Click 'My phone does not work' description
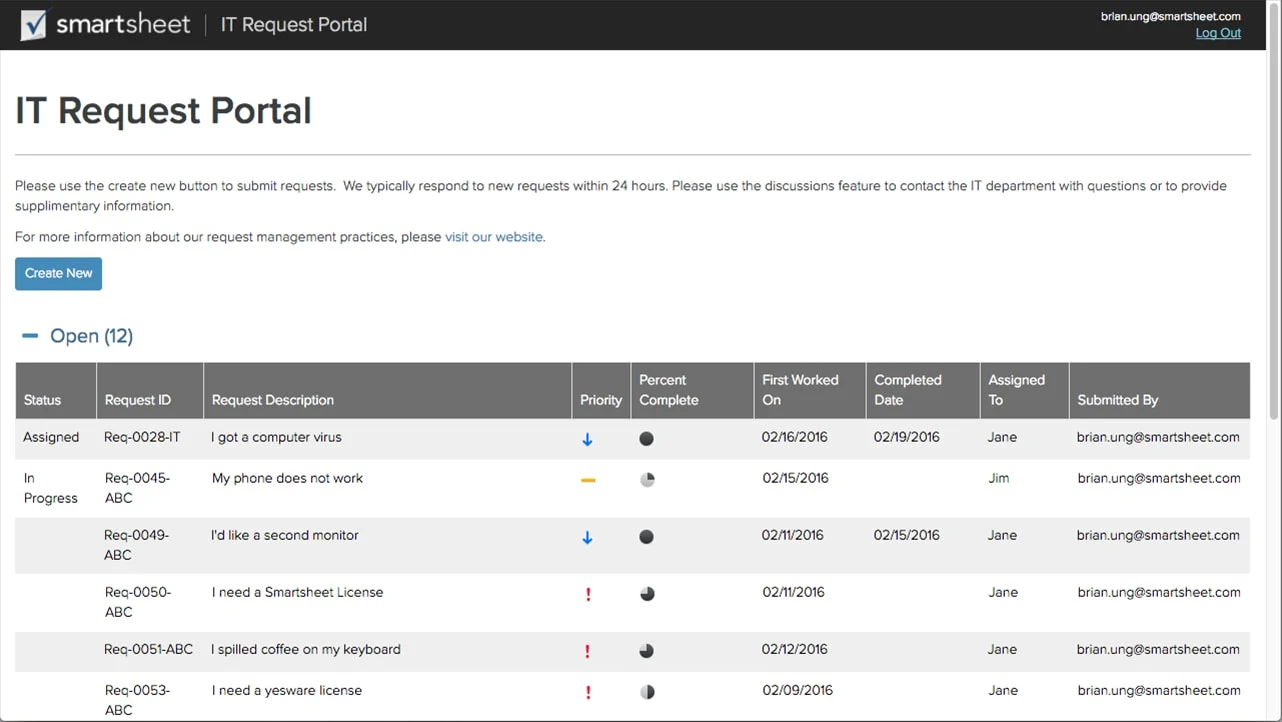Image resolution: width=1282 pixels, height=722 pixels. coord(287,478)
